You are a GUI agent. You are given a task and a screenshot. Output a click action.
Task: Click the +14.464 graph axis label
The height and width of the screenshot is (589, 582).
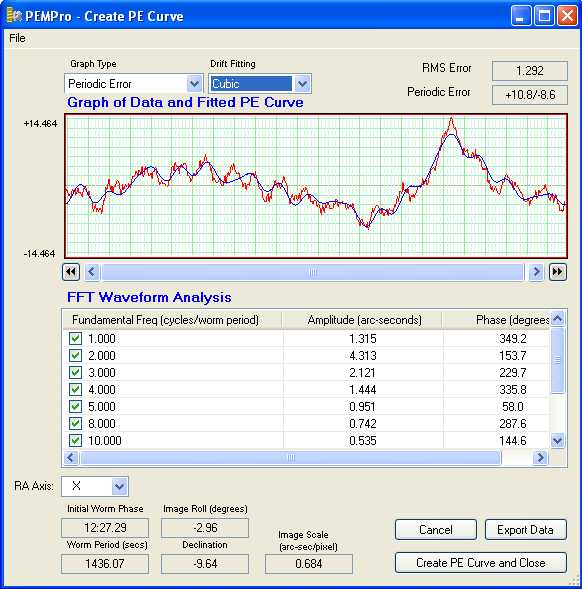[40, 123]
